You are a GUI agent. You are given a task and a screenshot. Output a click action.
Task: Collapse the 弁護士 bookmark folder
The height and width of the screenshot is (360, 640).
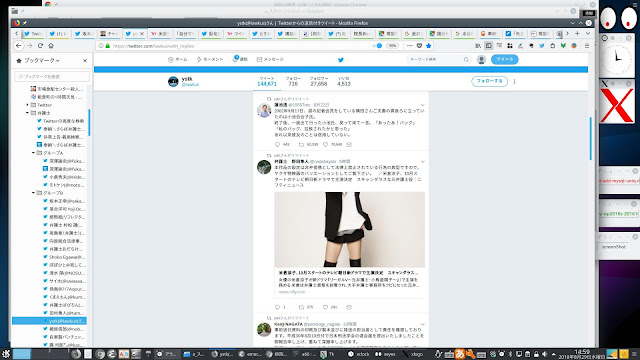pyautogui.click(x=27, y=113)
